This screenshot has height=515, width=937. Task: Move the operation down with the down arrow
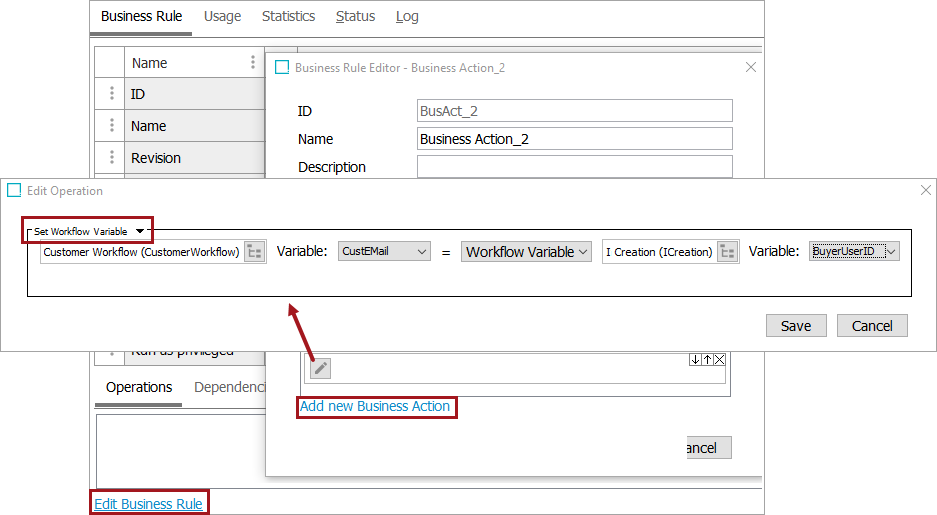point(695,360)
